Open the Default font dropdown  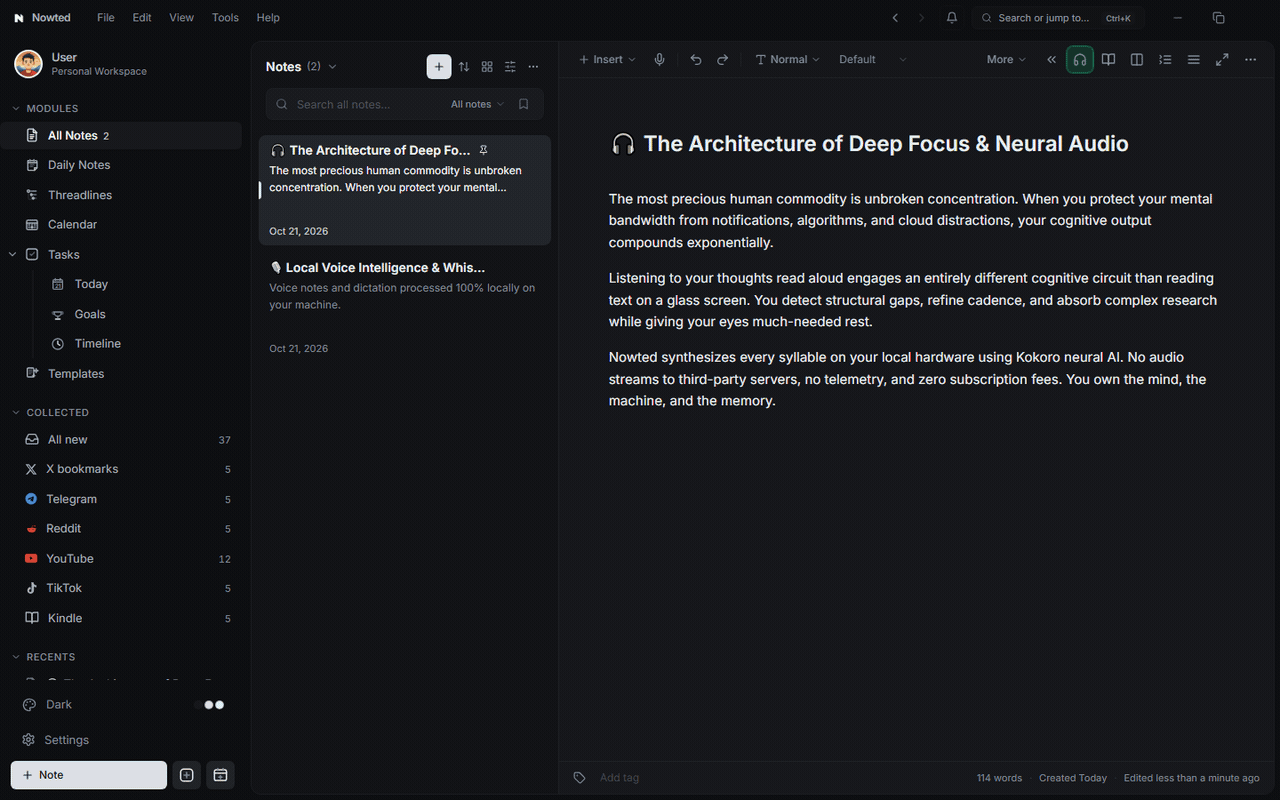coord(873,60)
